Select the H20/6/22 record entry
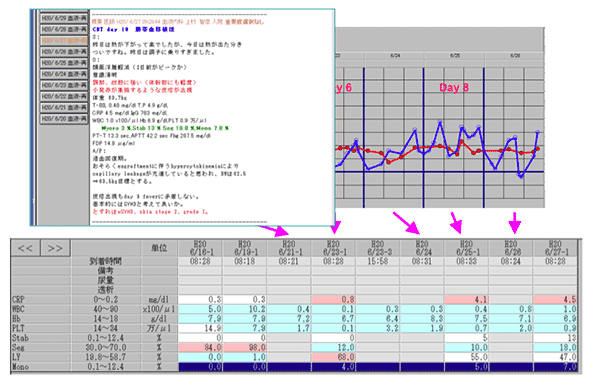Viewport: 600px width, 388px height. coord(64,96)
